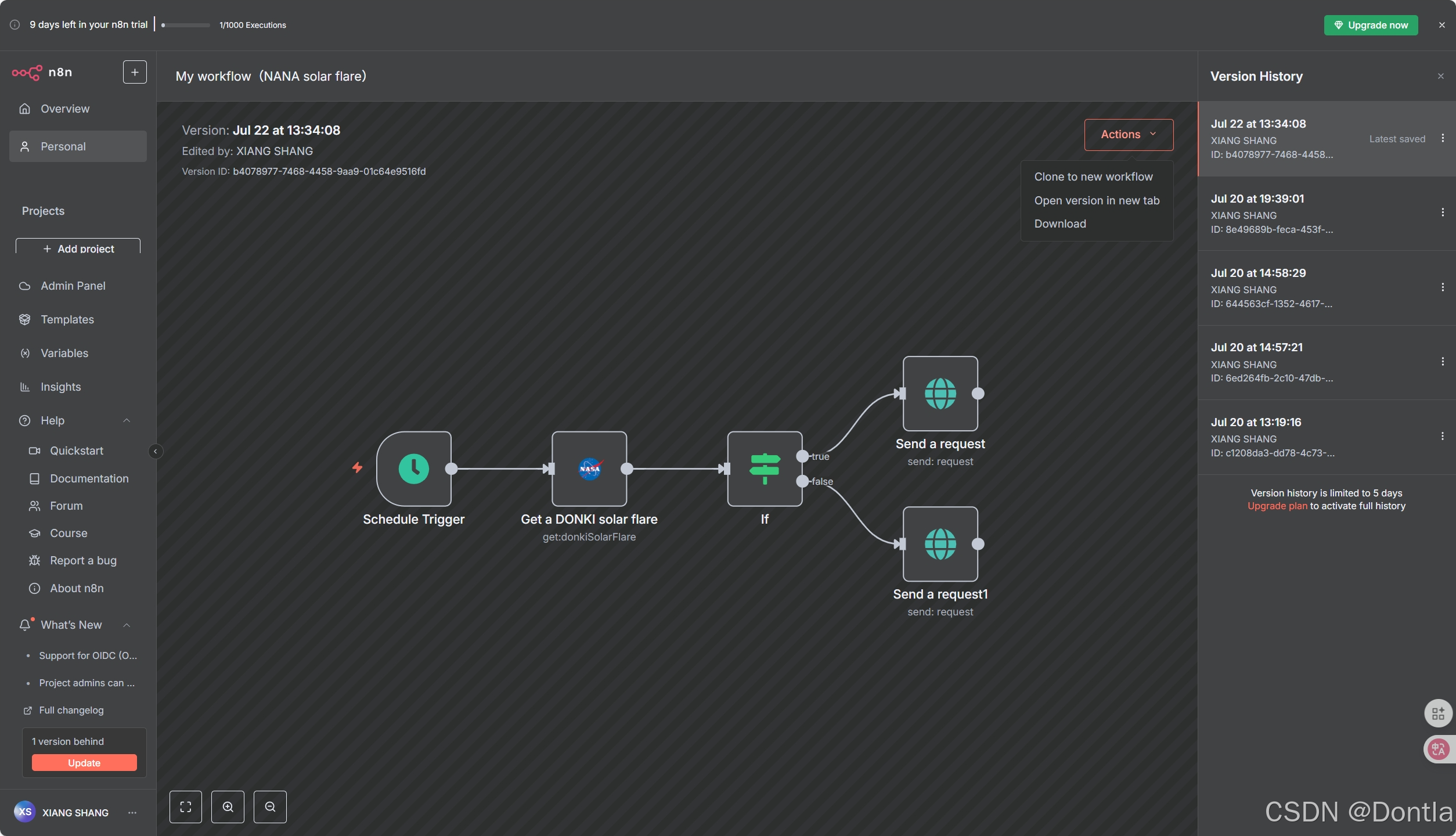Screen dimensions: 1456x836
Task: Select the Schedule Trigger node
Action: point(414,469)
